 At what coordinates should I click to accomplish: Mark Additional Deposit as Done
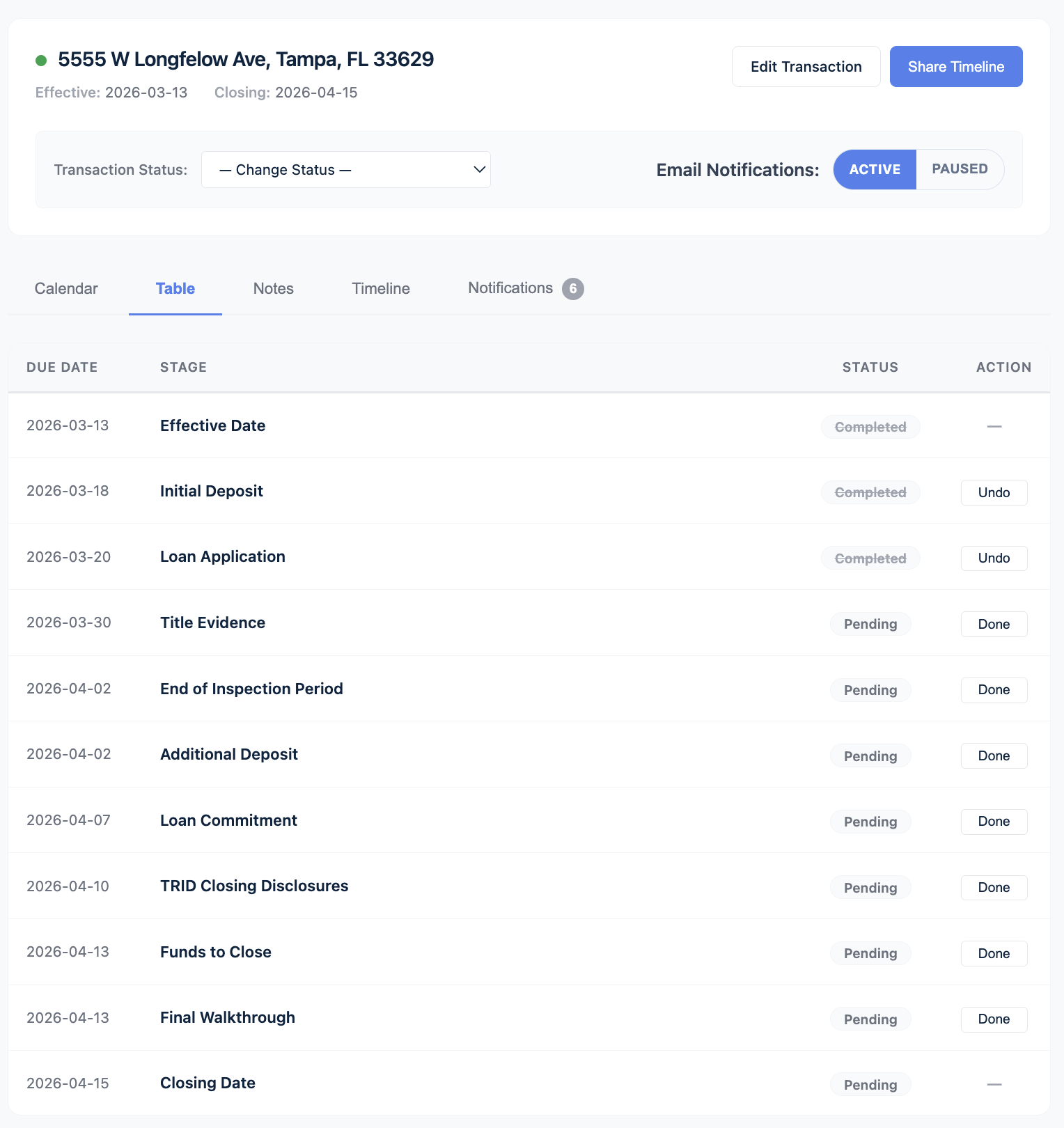(x=994, y=755)
